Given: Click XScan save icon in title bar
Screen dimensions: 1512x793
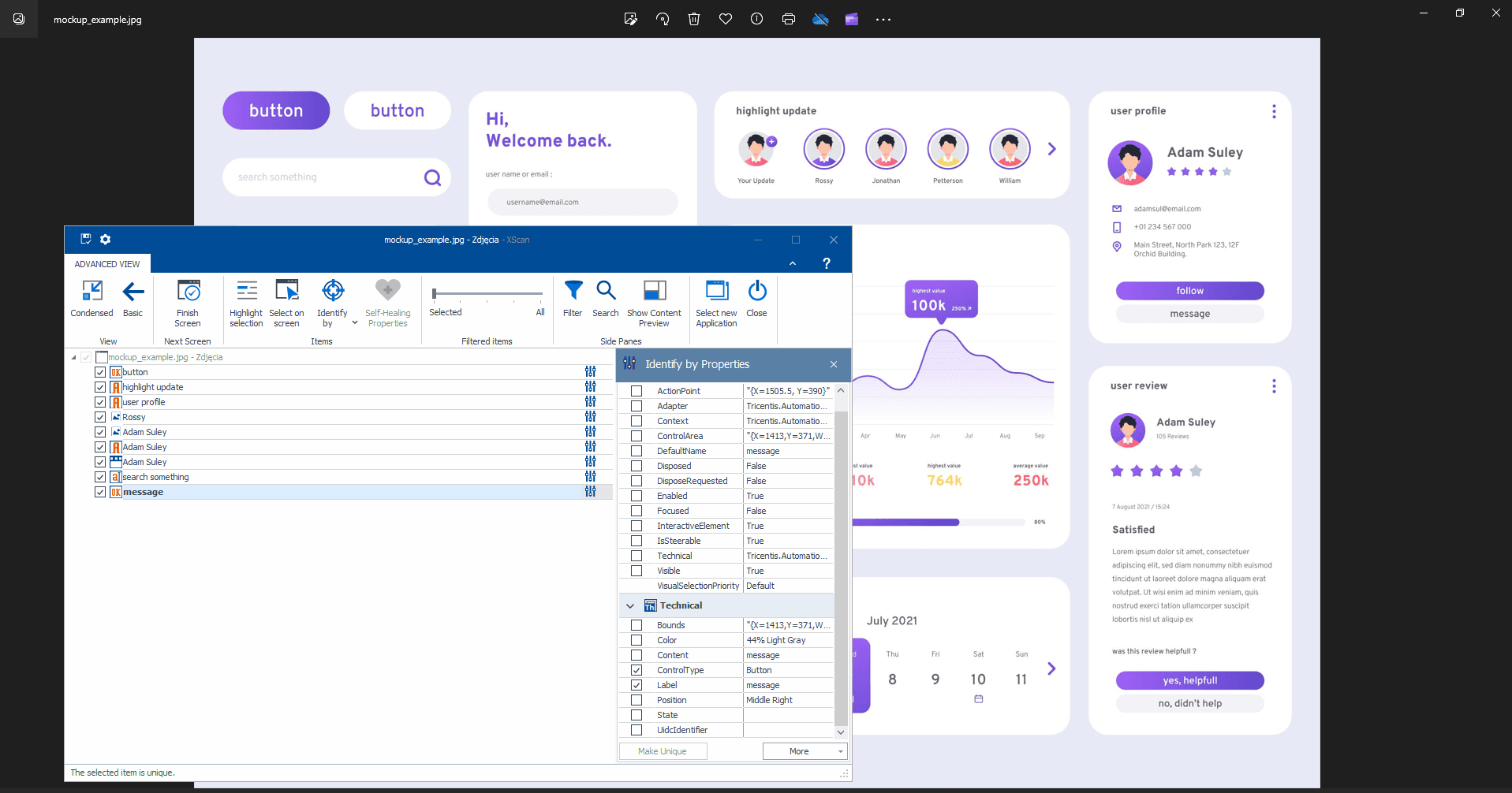Looking at the screenshot, I should click(86, 239).
